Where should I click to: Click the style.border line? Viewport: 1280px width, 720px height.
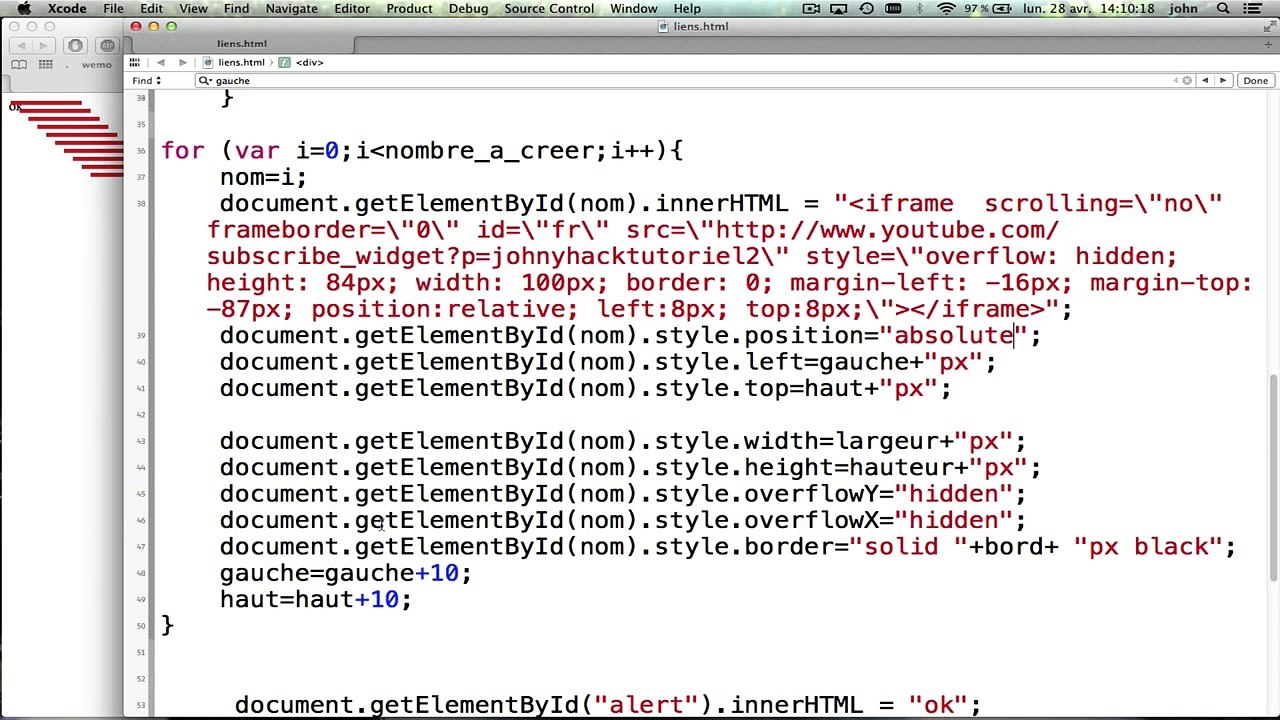tap(728, 547)
